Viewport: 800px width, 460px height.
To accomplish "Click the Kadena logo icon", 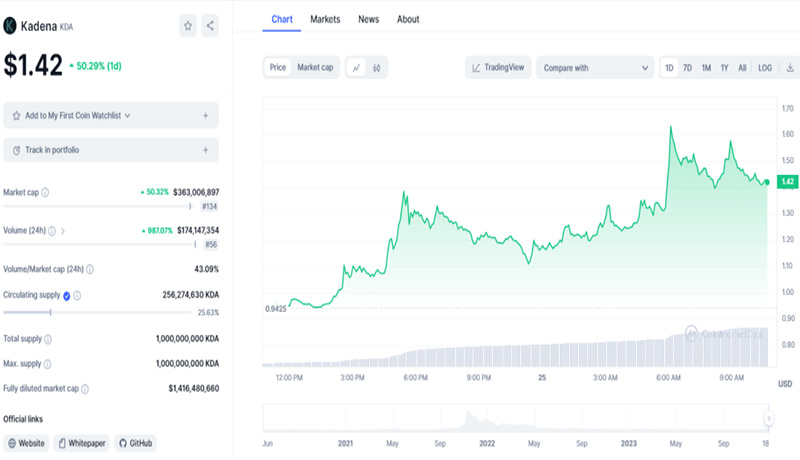I will [10, 25].
